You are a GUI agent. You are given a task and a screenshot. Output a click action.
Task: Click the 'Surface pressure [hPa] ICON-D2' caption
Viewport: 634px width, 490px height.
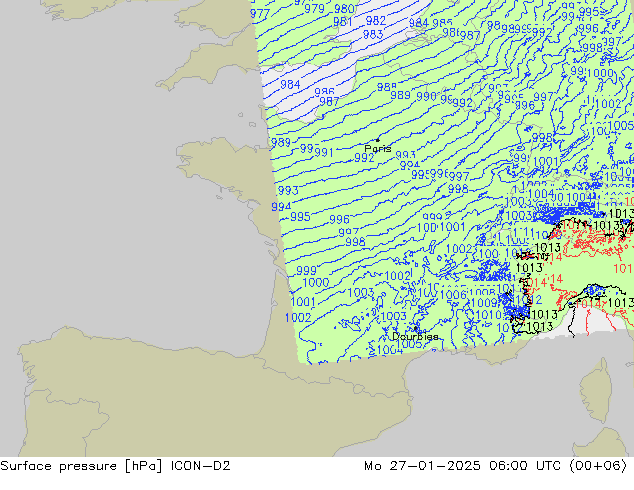pyautogui.click(x=115, y=466)
